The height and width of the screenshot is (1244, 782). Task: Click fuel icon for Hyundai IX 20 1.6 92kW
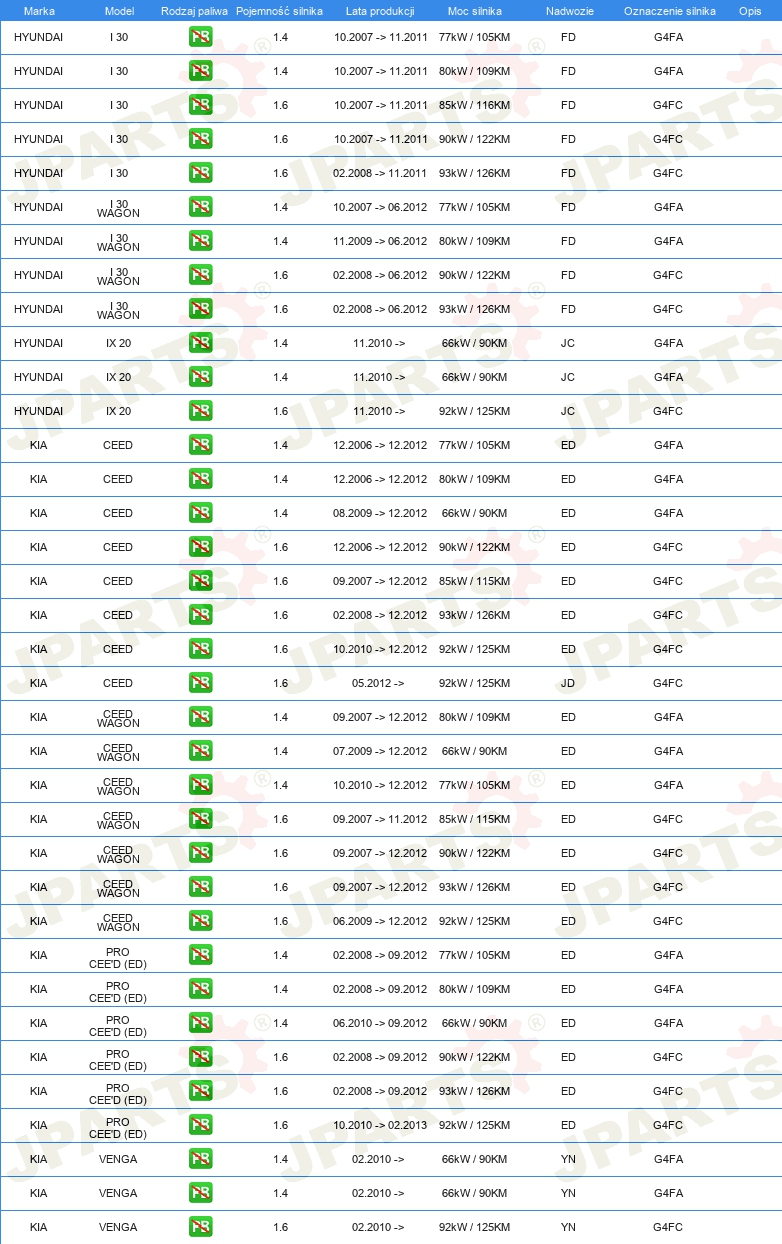[201, 412]
